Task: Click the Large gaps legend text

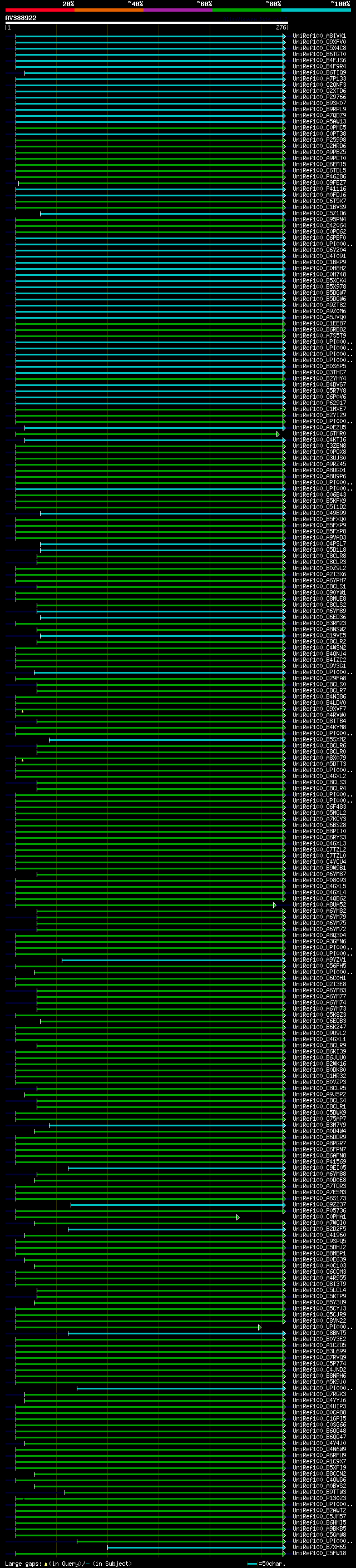Action: click(68, 1563)
